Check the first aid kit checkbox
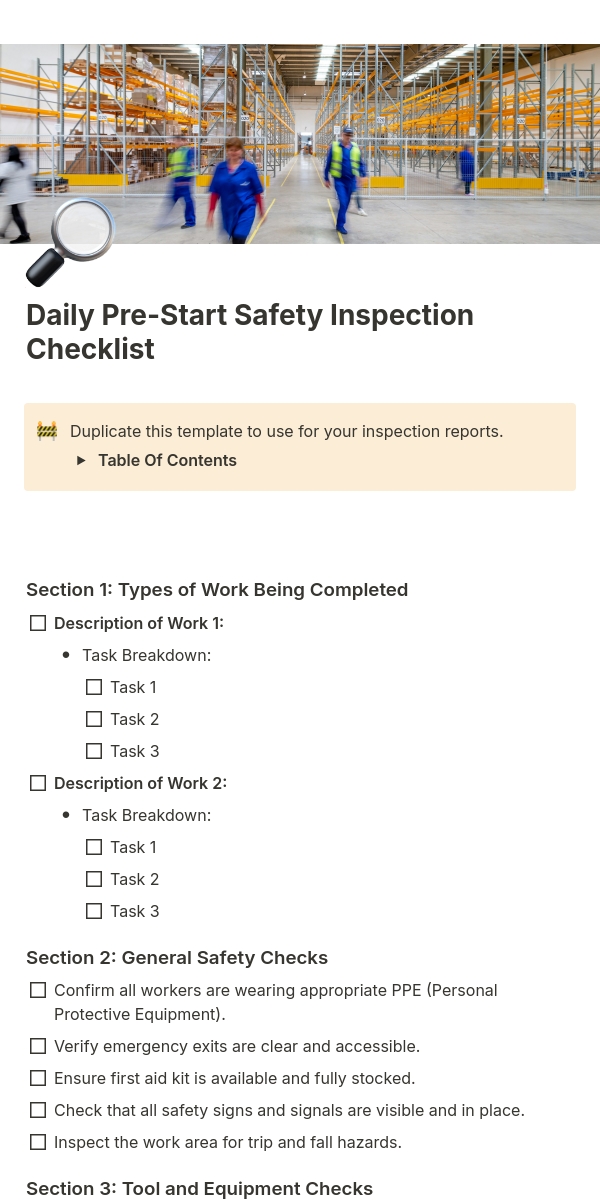 tap(38, 1078)
